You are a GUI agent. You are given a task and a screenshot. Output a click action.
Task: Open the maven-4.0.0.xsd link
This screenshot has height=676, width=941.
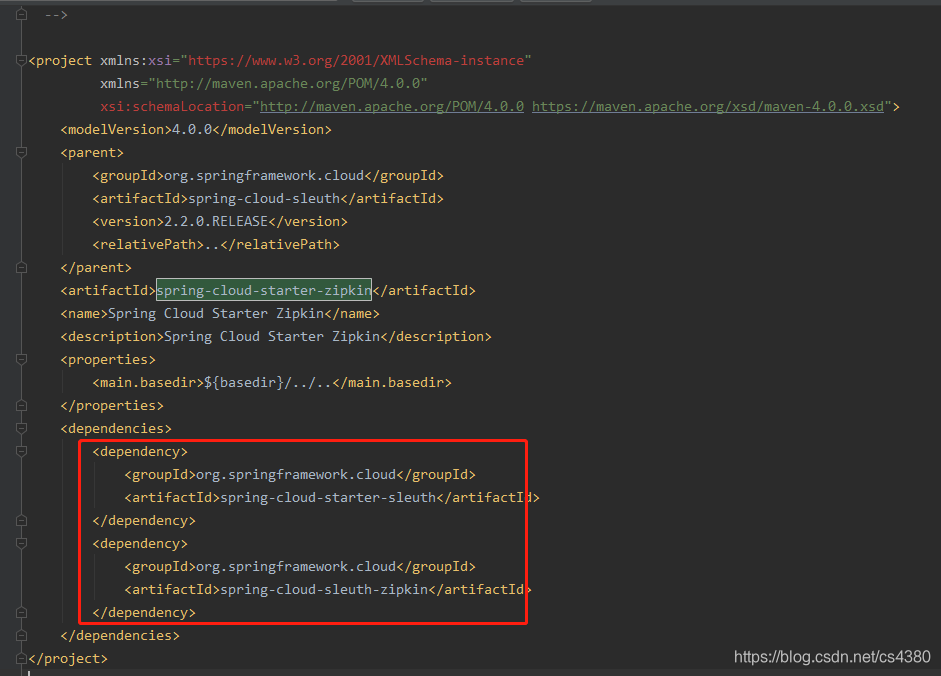(708, 107)
